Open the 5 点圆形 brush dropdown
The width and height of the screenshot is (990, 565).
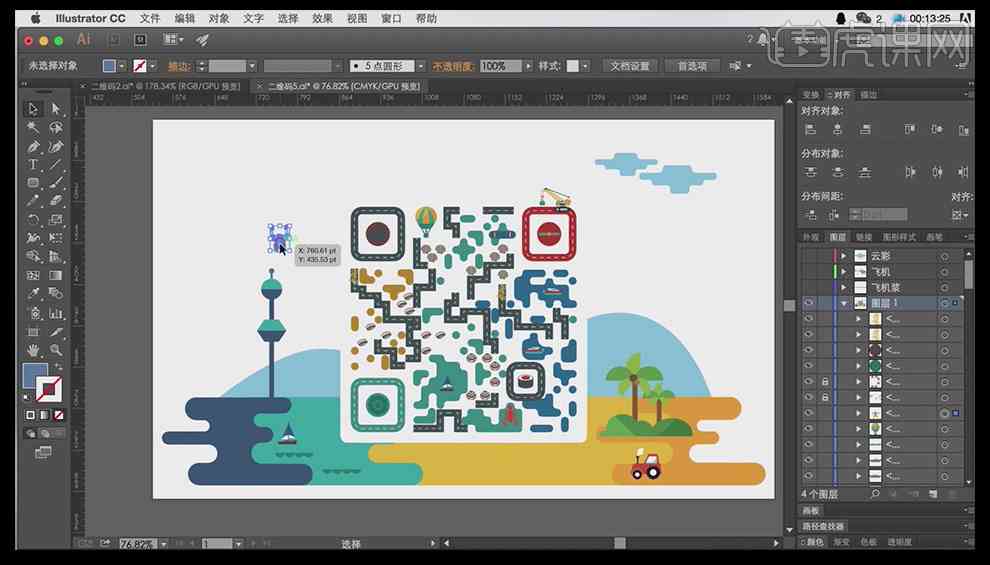point(420,66)
